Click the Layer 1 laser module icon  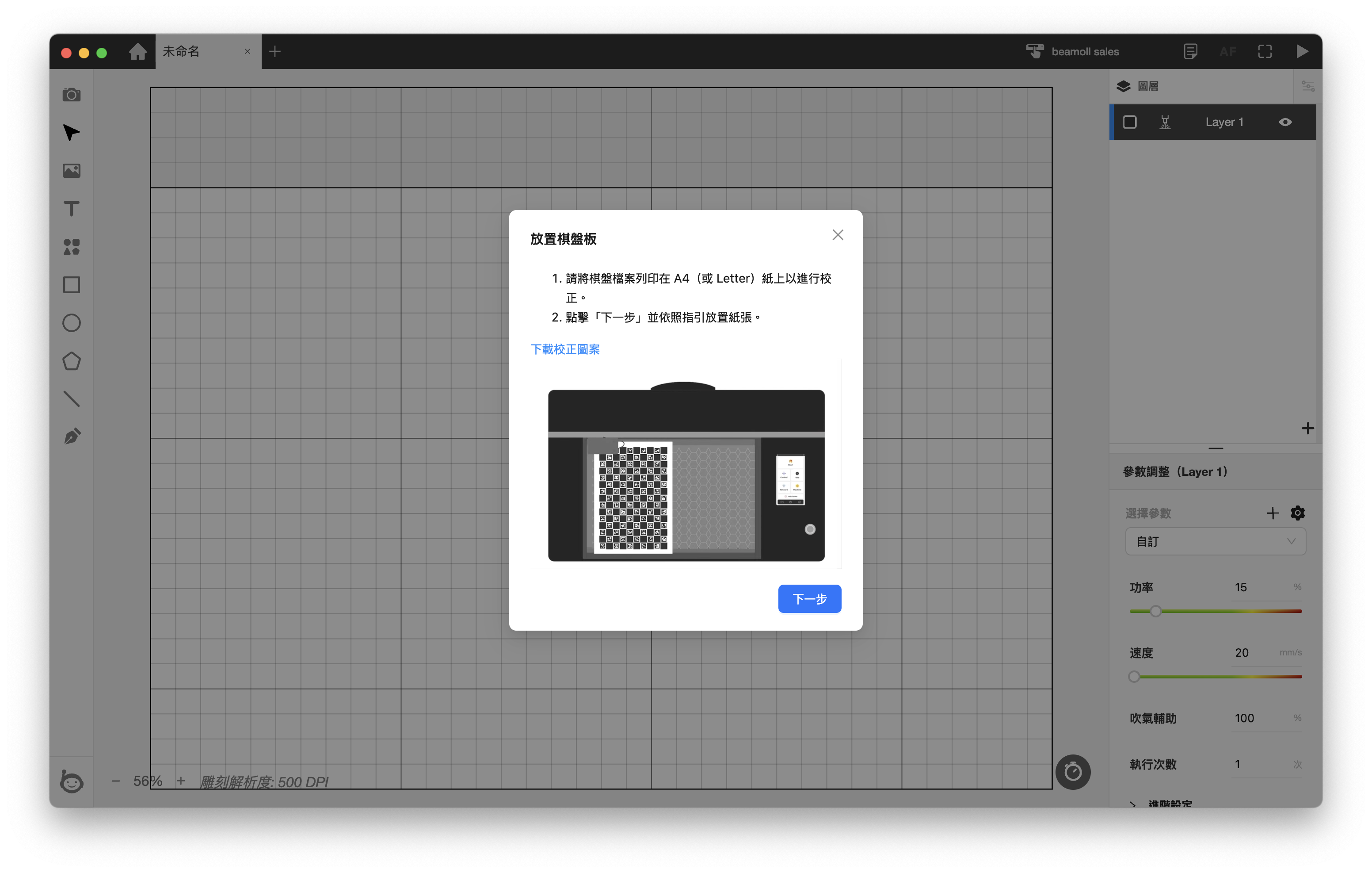(1165, 122)
